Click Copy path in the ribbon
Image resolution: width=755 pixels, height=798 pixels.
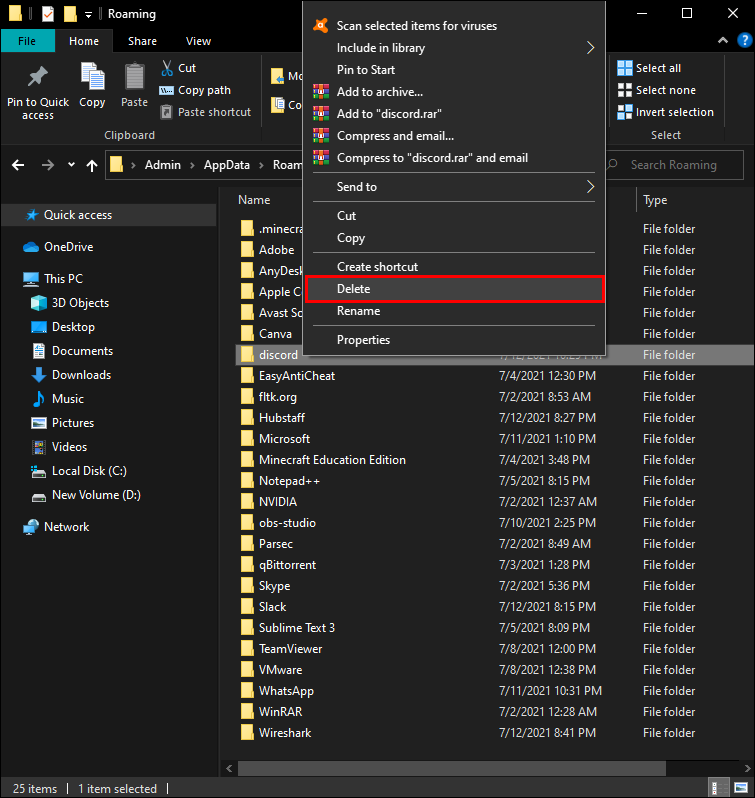195,90
